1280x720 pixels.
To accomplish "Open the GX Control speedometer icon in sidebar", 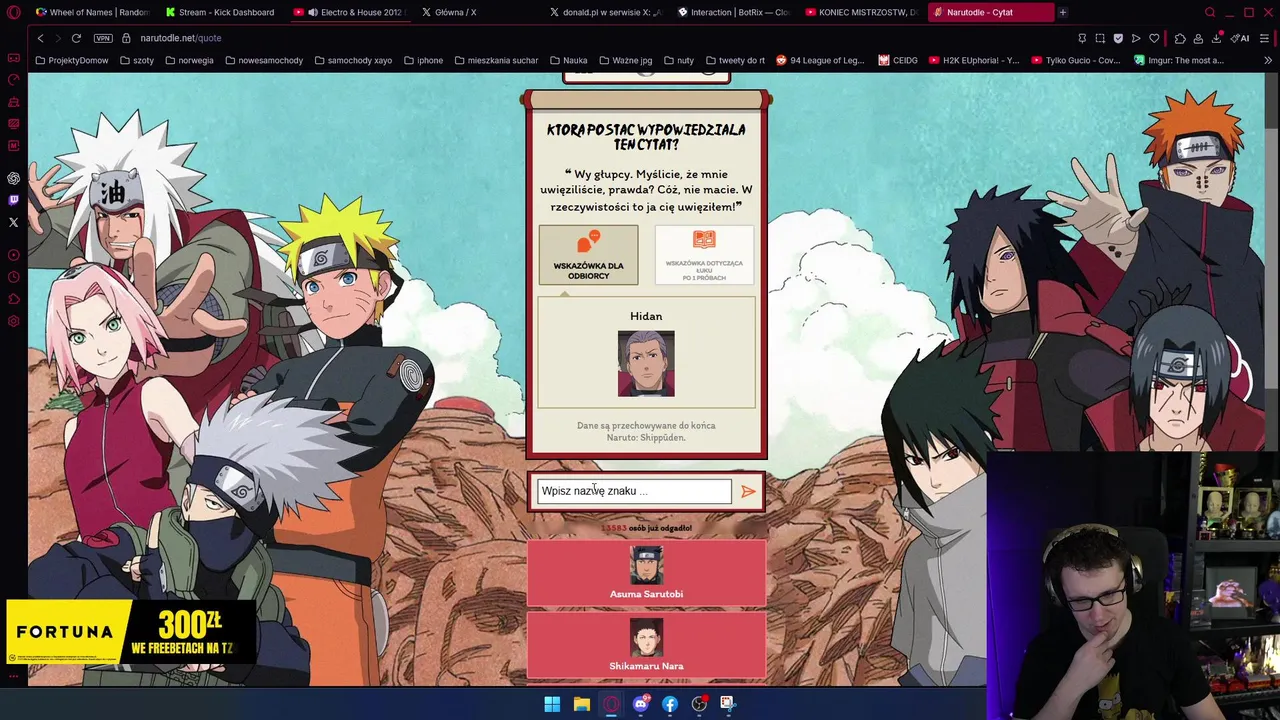I will coord(13,80).
